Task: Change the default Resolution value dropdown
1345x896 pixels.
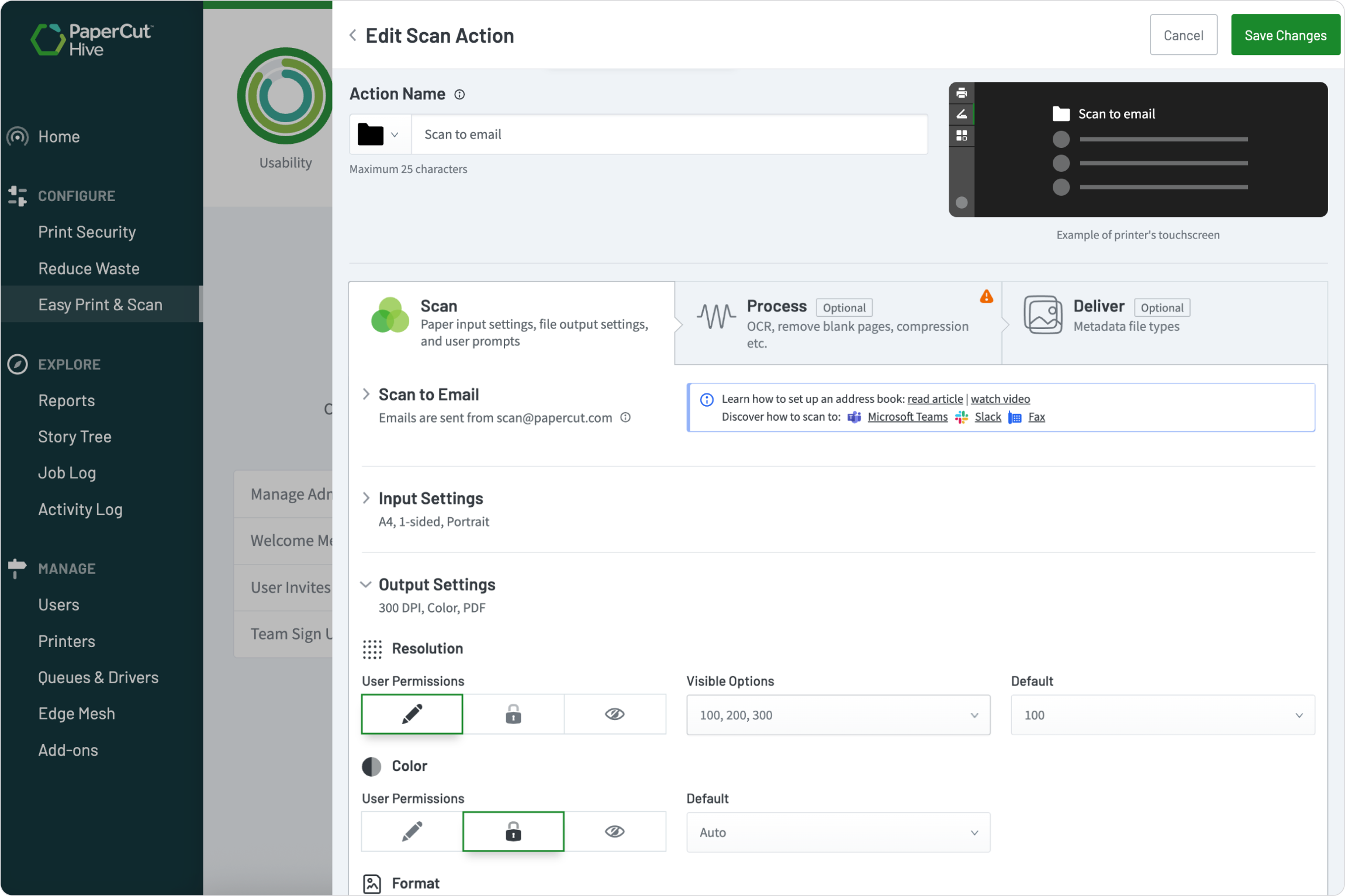Action: tap(1162, 715)
